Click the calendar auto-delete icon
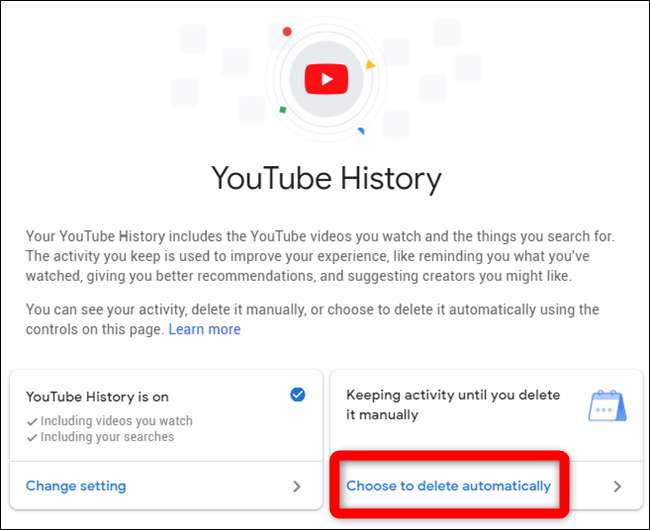This screenshot has width=650, height=530. [607, 405]
